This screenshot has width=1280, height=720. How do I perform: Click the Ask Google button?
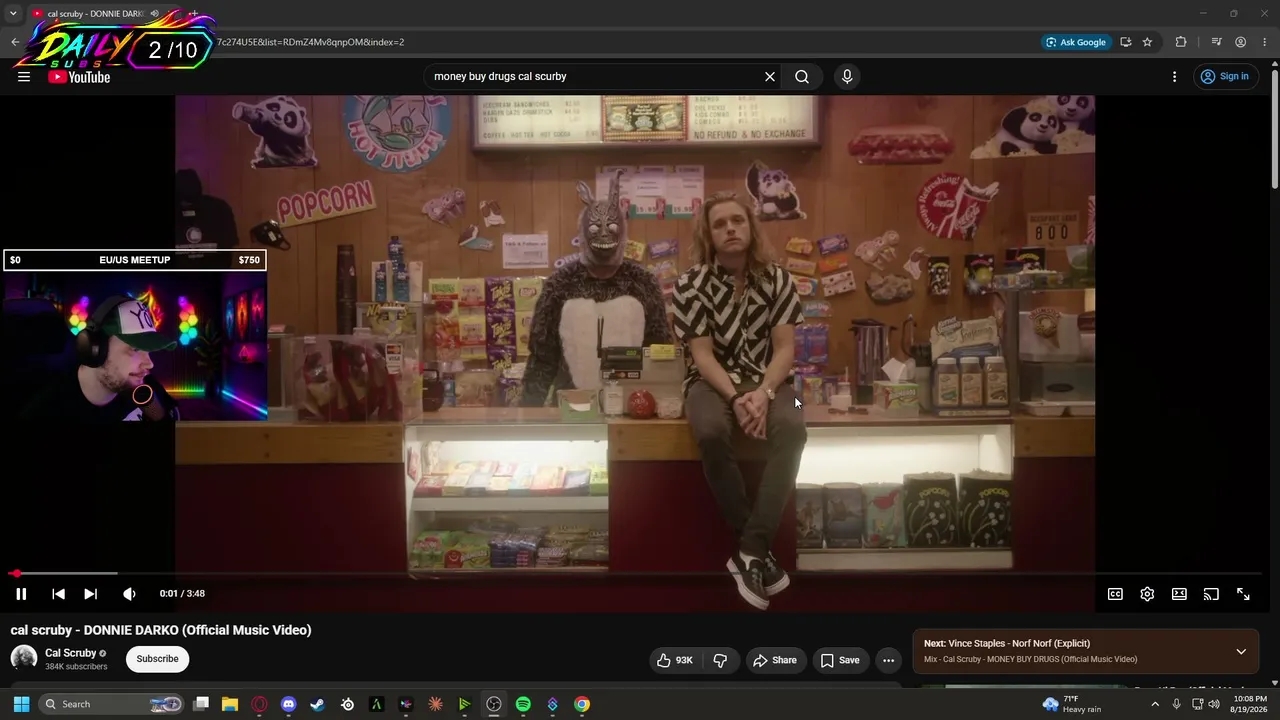click(1076, 42)
